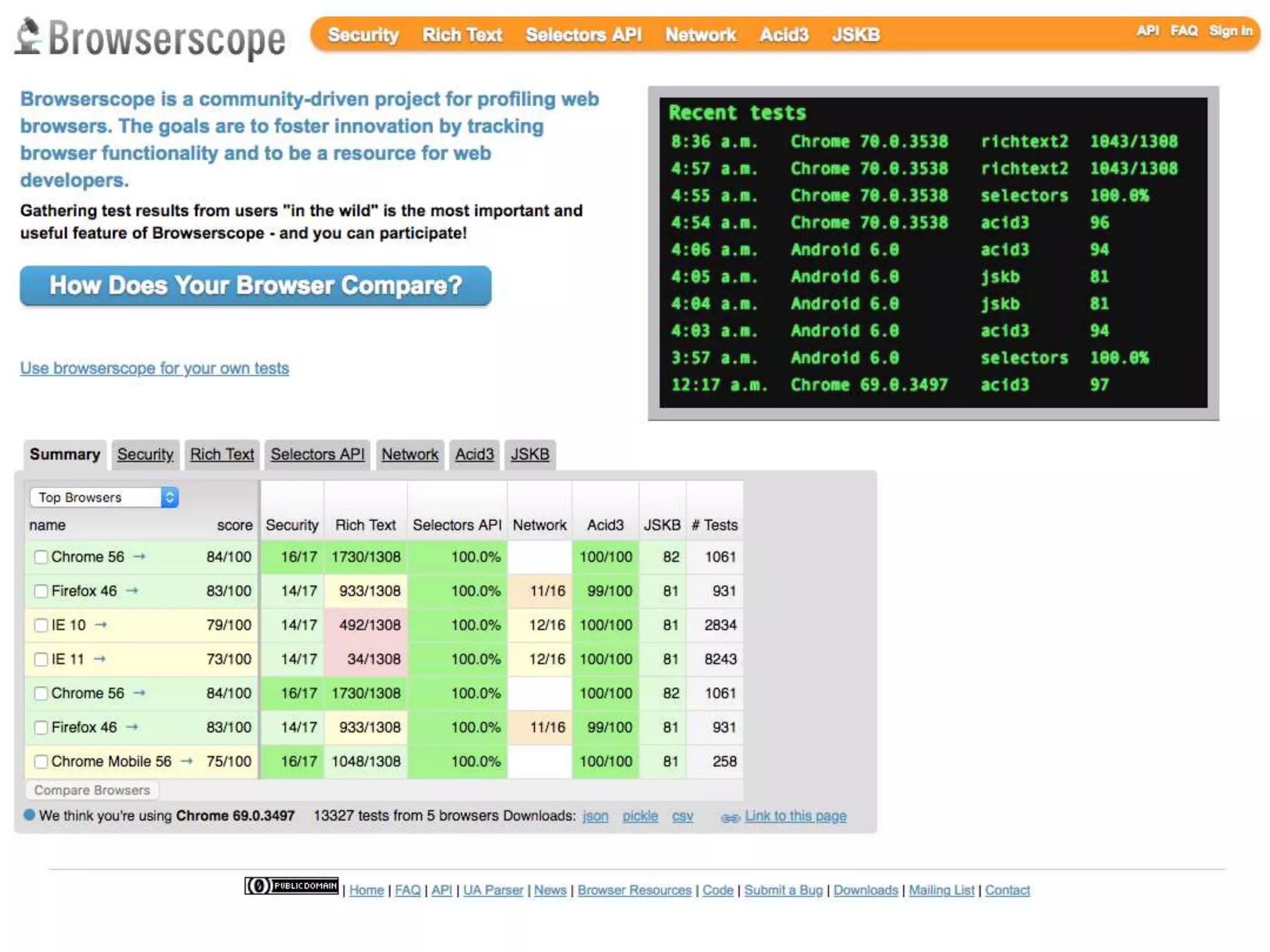Switch to the Acid3 results tab

474,454
